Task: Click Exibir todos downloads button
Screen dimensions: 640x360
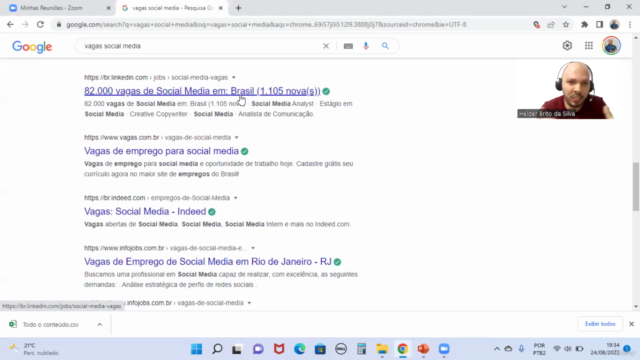Action: tap(600, 324)
